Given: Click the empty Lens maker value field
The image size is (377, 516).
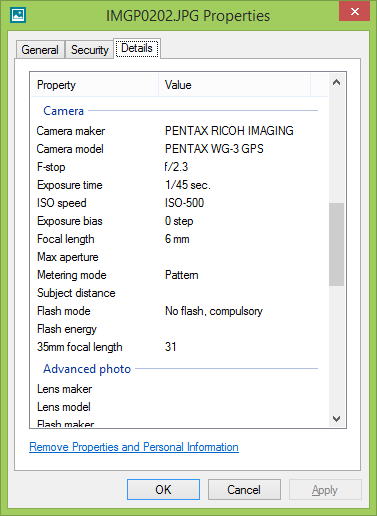Looking at the screenshot, I should (x=238, y=389).
